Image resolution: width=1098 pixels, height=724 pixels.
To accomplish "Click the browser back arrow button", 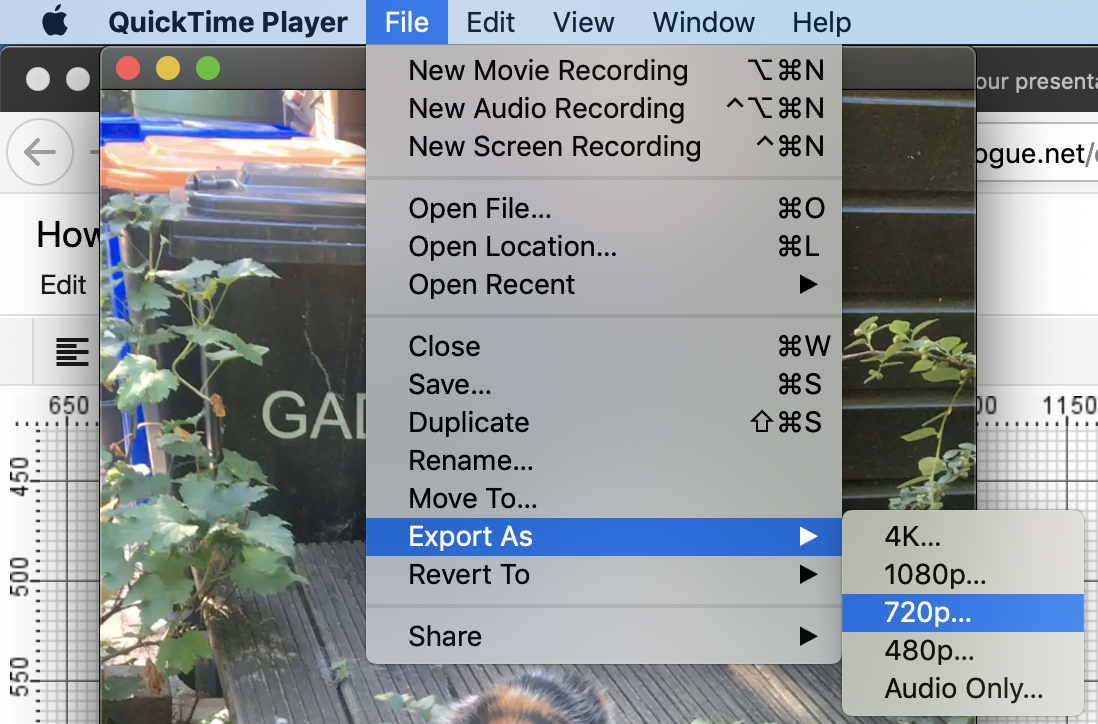I will click(x=39, y=153).
